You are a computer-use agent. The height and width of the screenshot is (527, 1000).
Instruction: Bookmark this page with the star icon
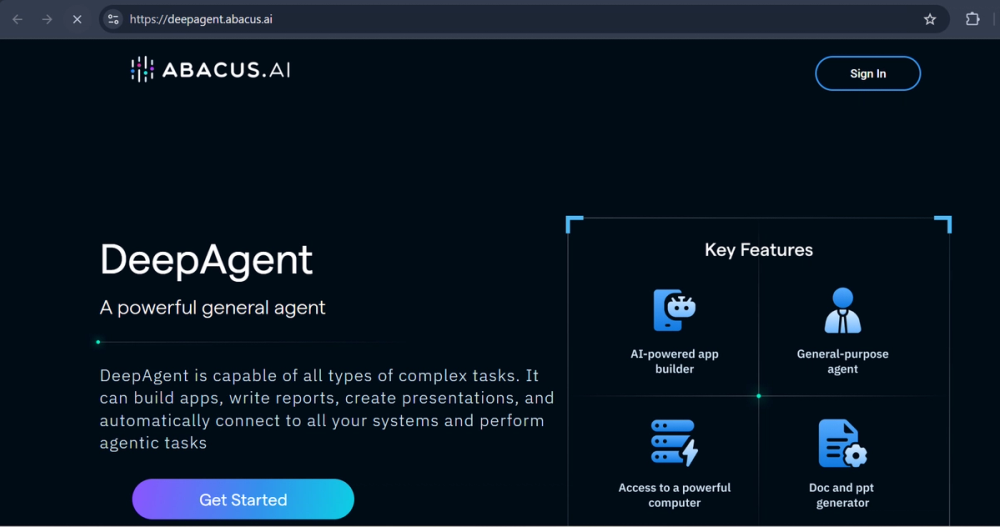(930, 19)
